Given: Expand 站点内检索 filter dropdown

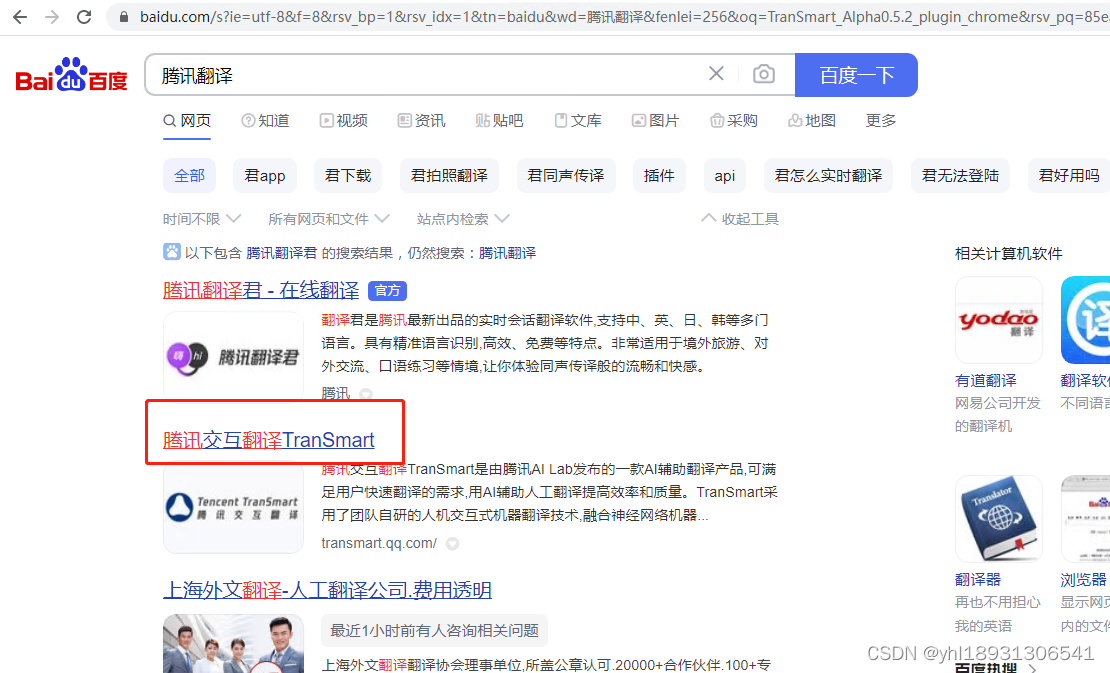Looking at the screenshot, I should click(463, 219).
